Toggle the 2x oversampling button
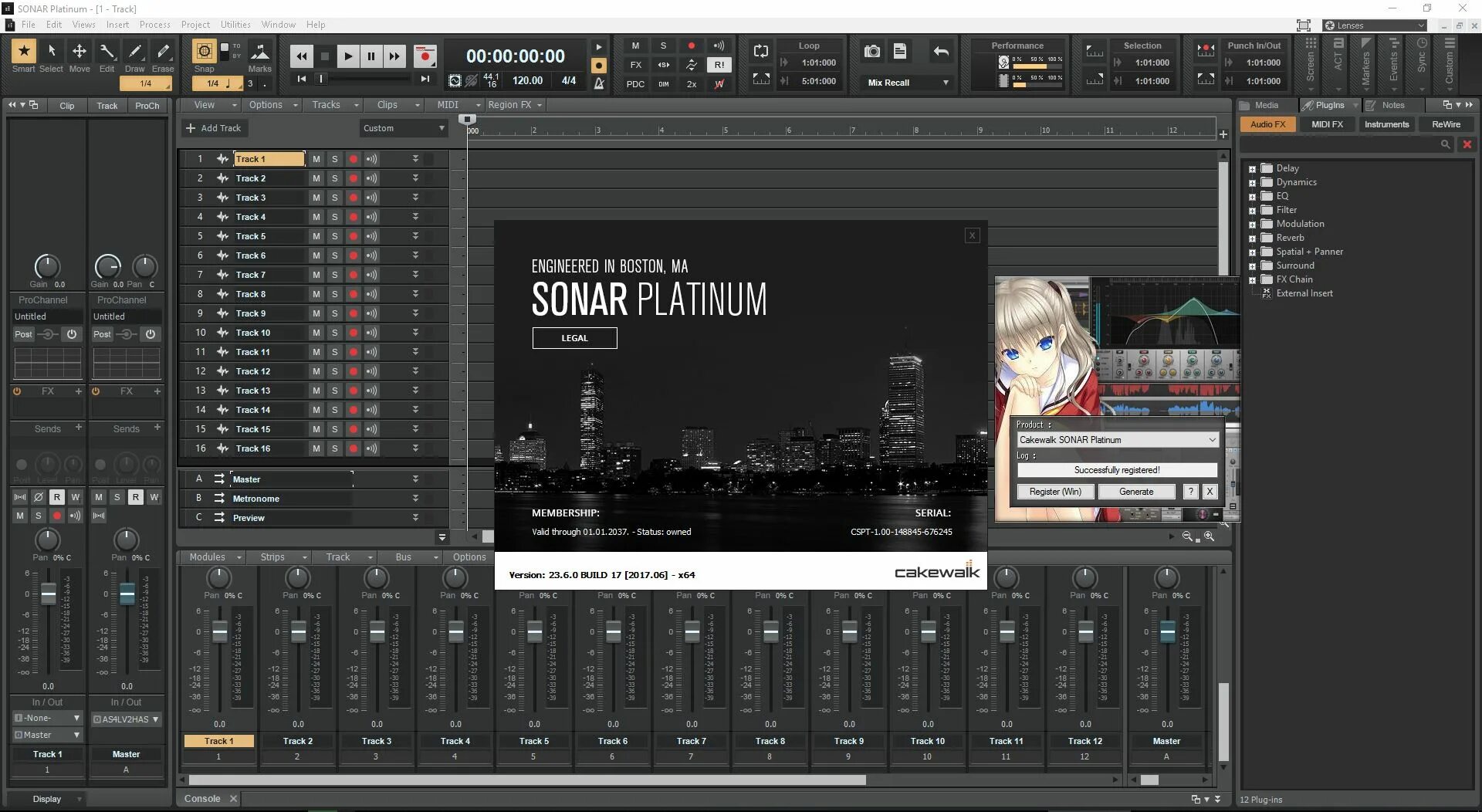 point(692,84)
